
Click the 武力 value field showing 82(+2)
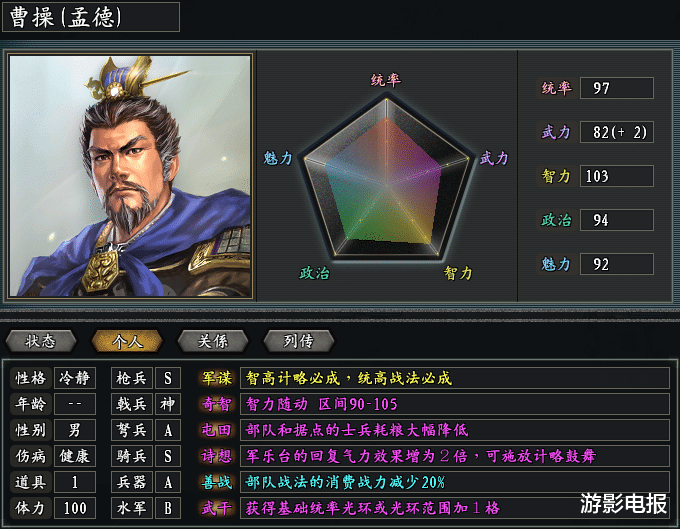[x=616, y=132]
